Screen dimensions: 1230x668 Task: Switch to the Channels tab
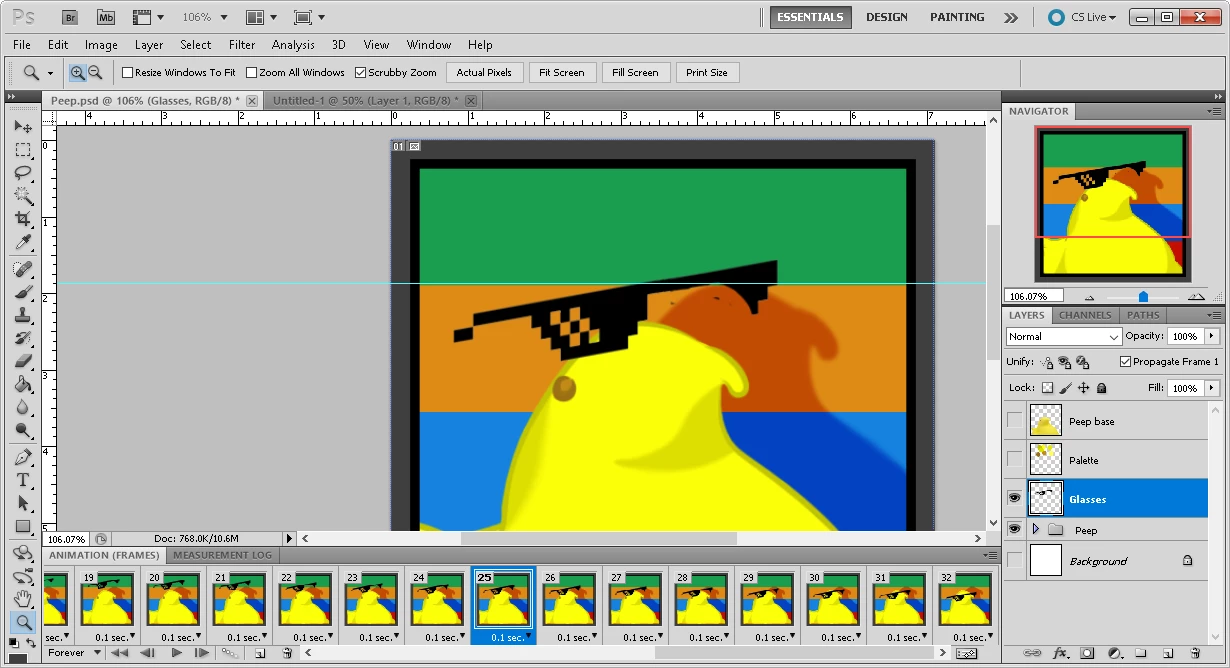coord(1085,315)
